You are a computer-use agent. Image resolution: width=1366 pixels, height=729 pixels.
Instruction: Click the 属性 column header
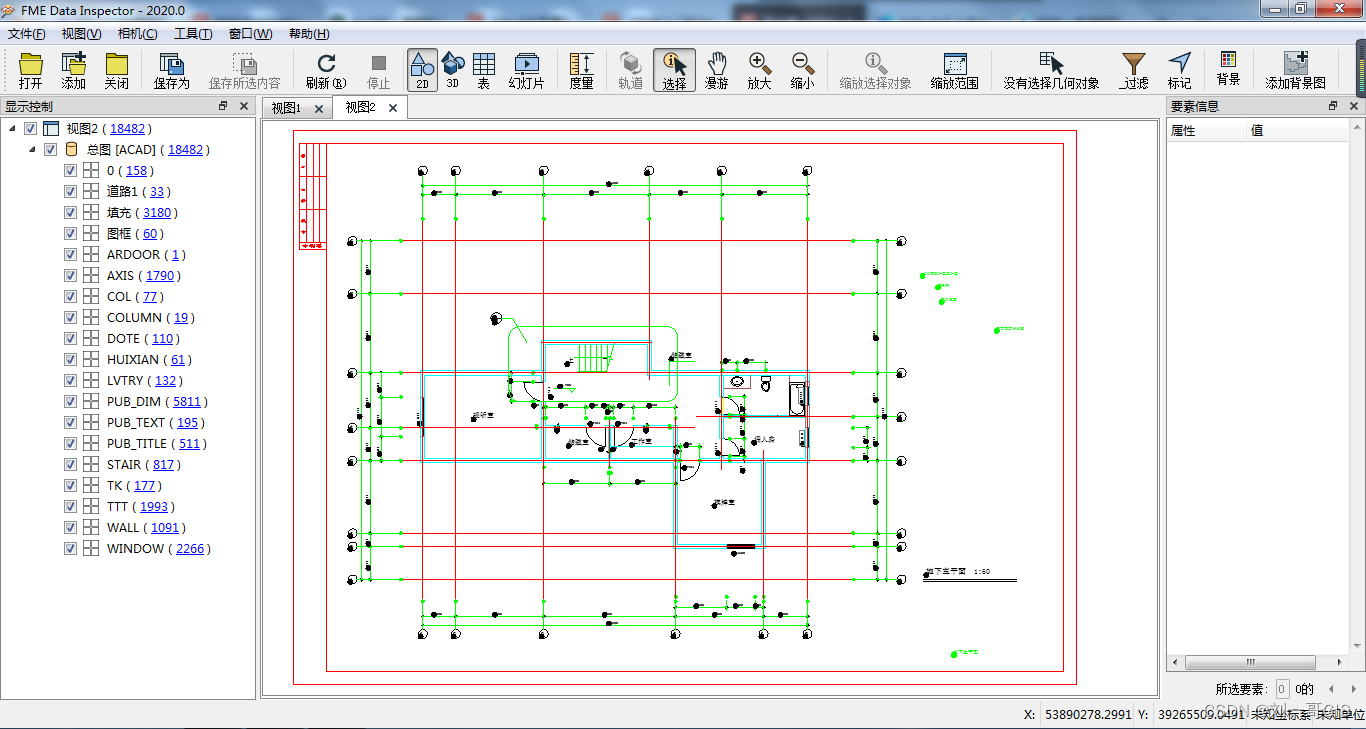(1207, 131)
